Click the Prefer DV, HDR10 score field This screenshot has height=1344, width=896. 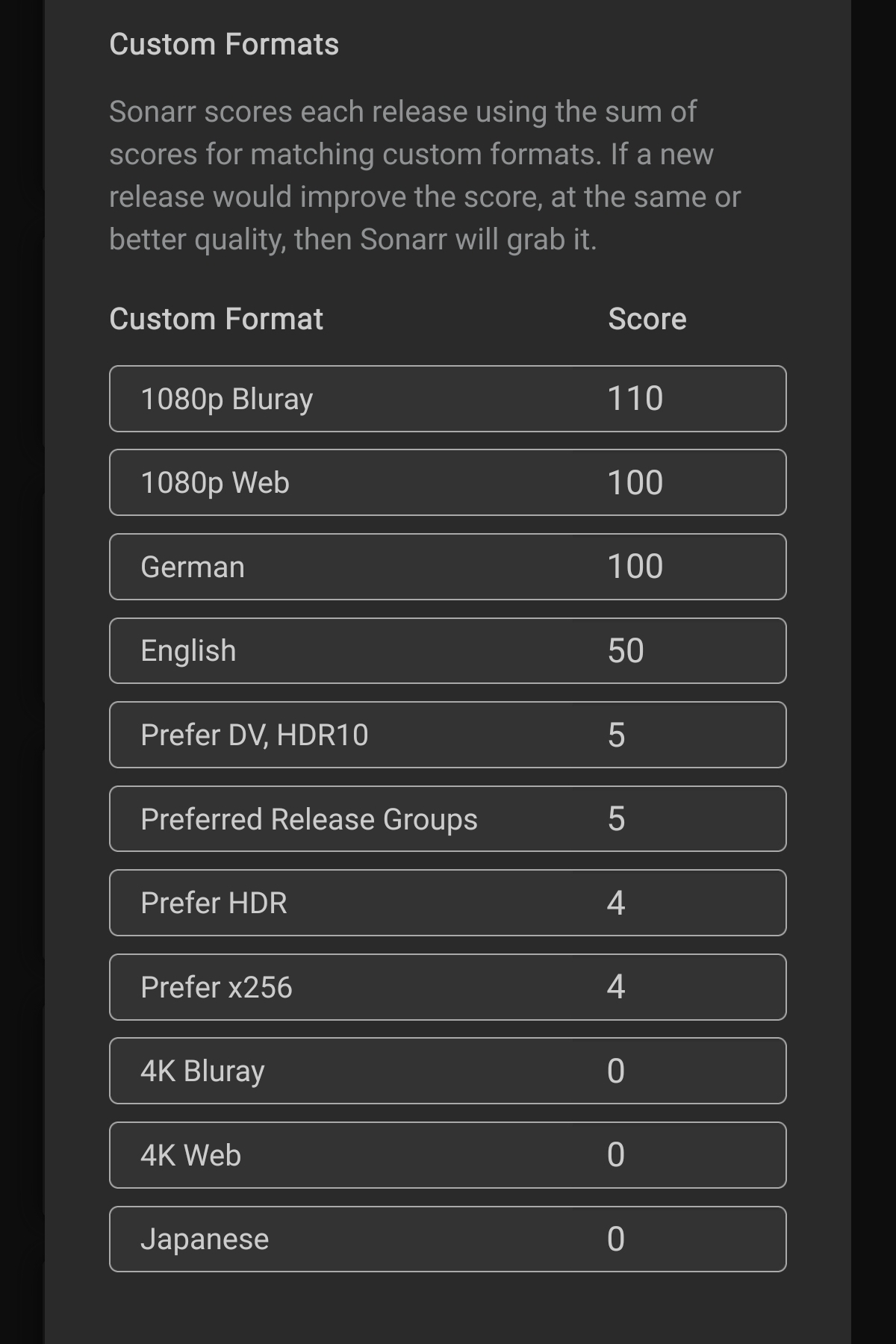point(617,735)
